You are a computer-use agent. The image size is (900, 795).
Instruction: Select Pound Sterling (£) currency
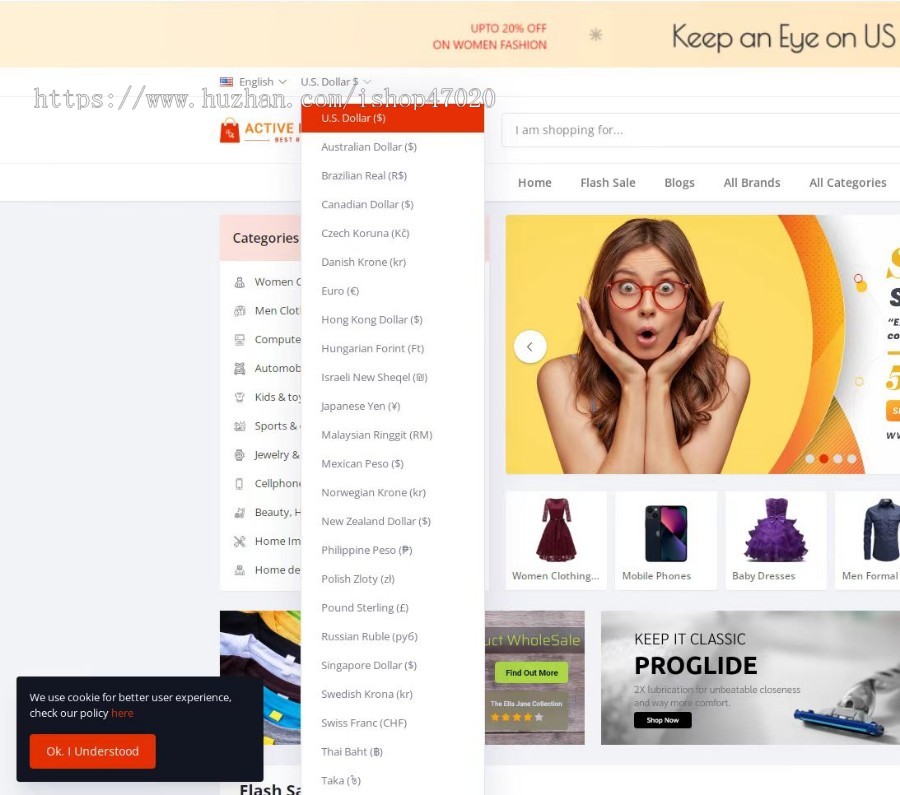click(364, 607)
